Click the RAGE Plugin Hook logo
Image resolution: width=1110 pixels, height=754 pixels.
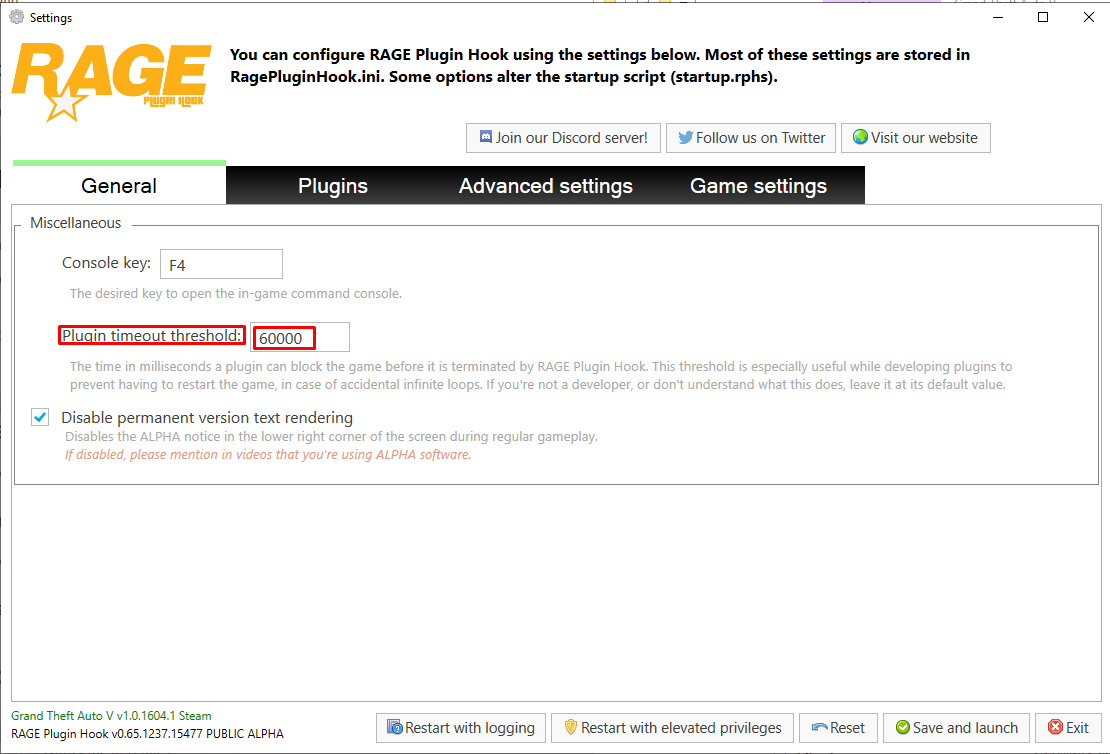tap(111, 81)
